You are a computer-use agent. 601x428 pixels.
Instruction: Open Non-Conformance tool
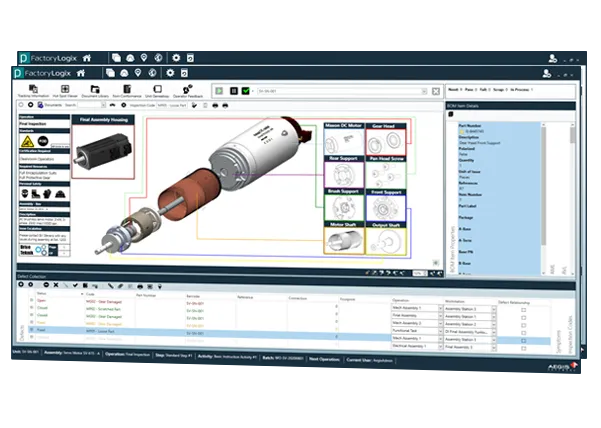[127, 91]
